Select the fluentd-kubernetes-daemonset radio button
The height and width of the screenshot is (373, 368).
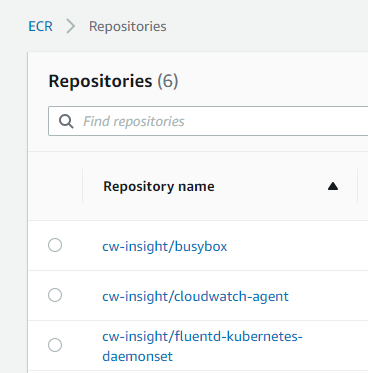click(x=55, y=345)
